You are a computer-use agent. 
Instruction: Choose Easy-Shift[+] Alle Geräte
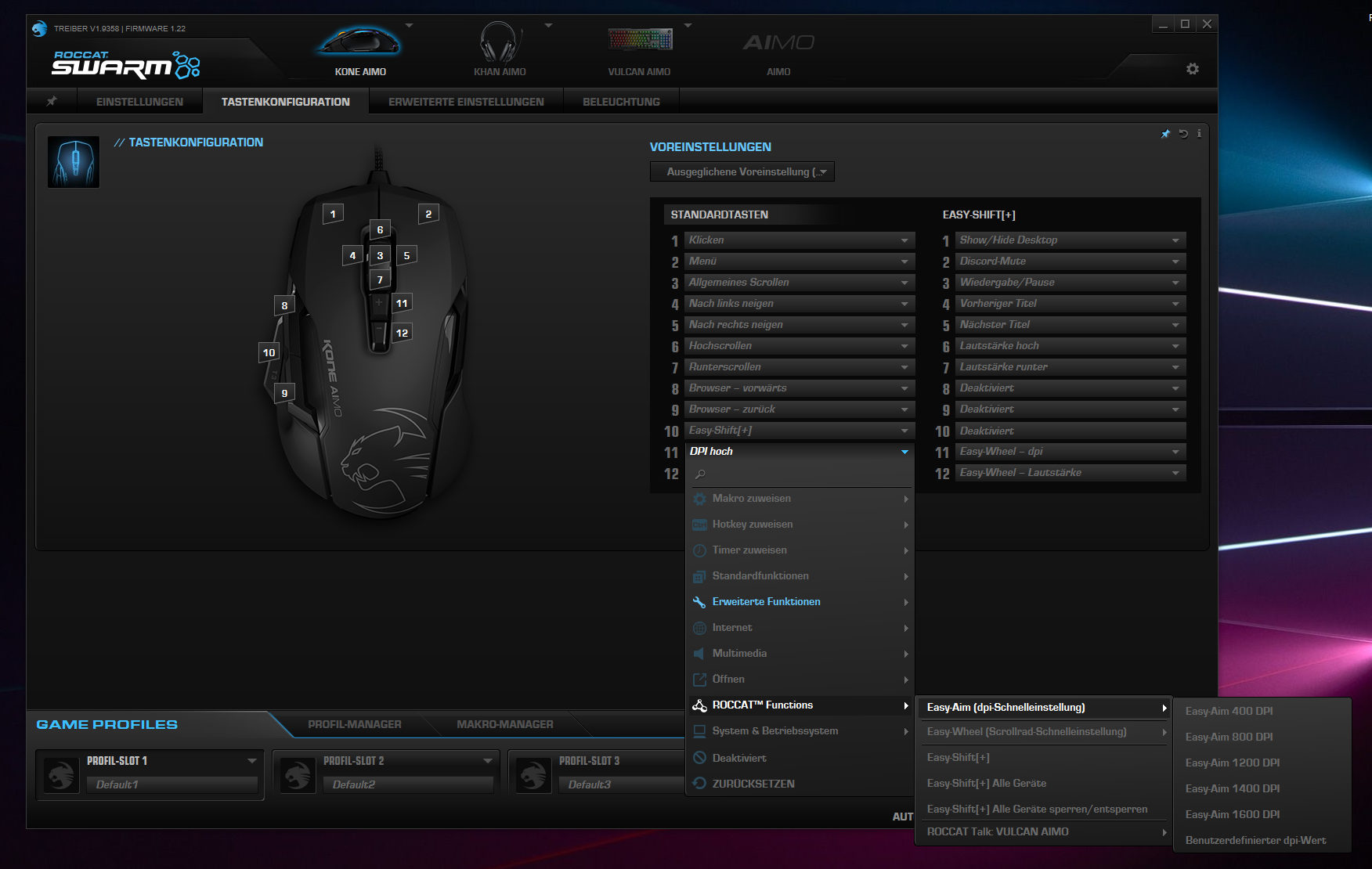[1044, 784]
